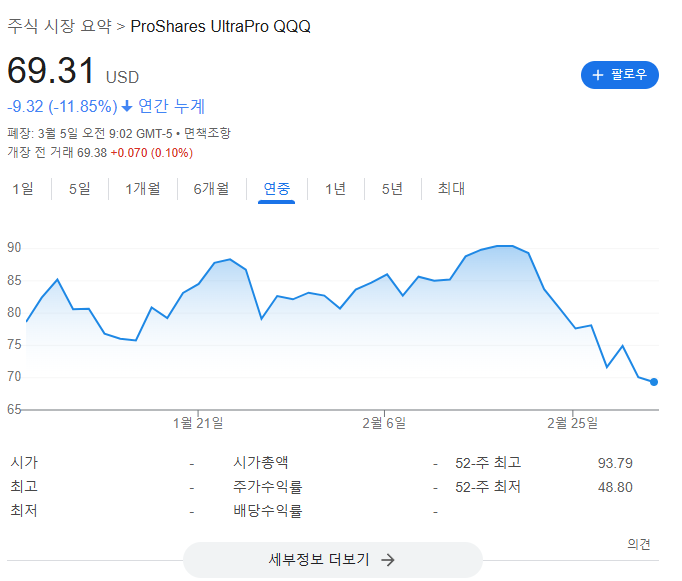Image resolution: width=682 pixels, height=581 pixels.
Task: Click the blue endpoint dot on chart
Action: 654,382
